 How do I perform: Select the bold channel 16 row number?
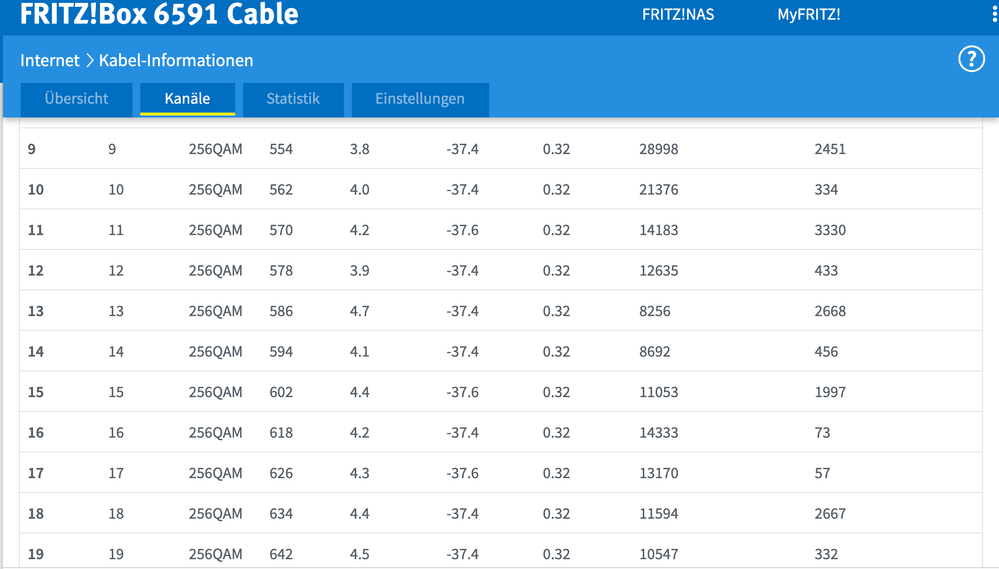[36, 433]
